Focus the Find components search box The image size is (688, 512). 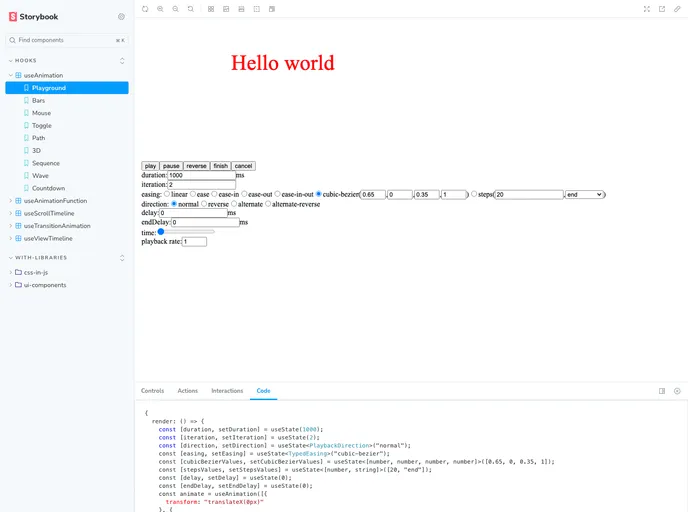click(x=67, y=40)
